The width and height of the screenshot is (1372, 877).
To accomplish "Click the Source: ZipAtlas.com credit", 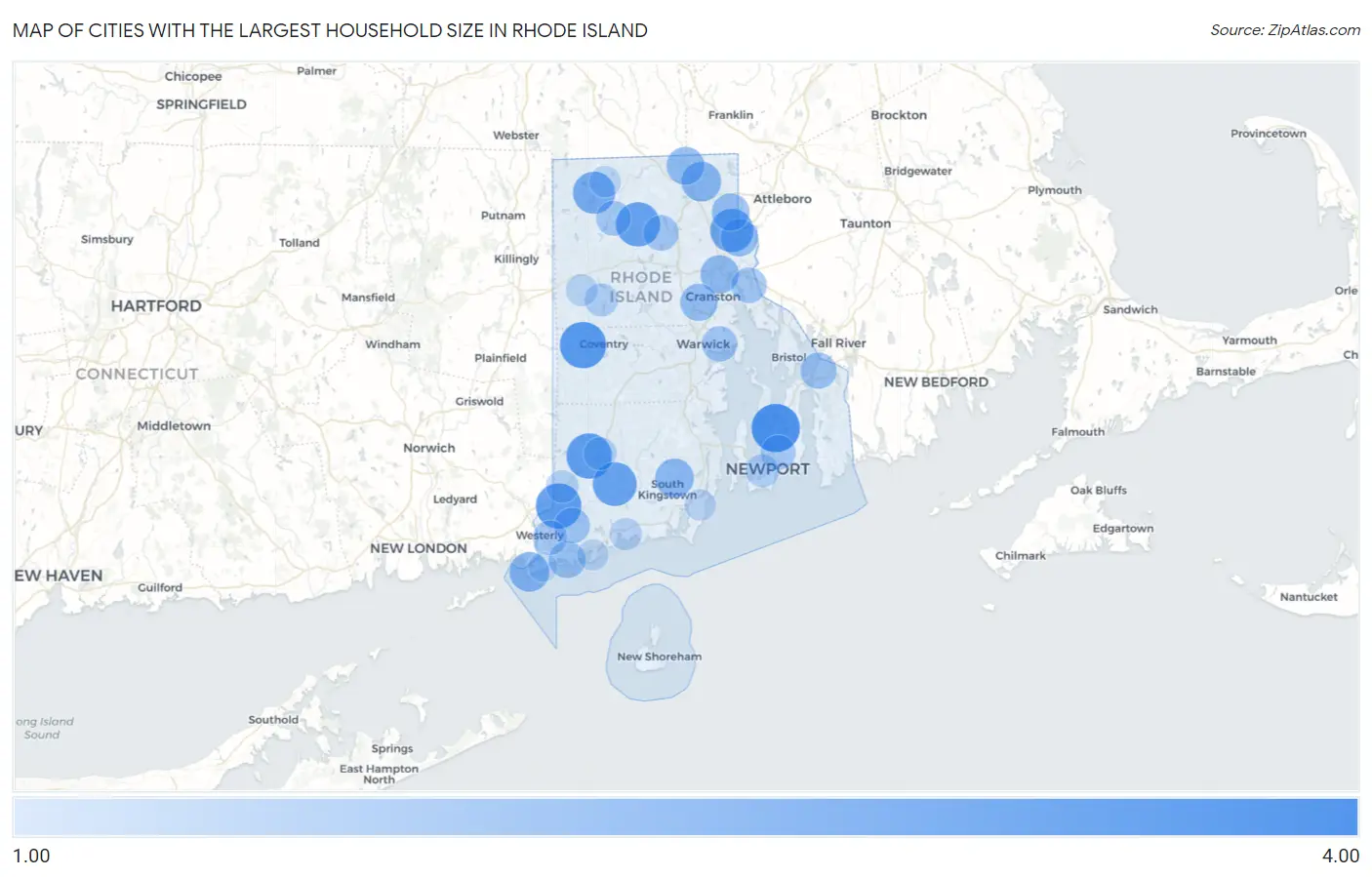I will coord(1285,30).
